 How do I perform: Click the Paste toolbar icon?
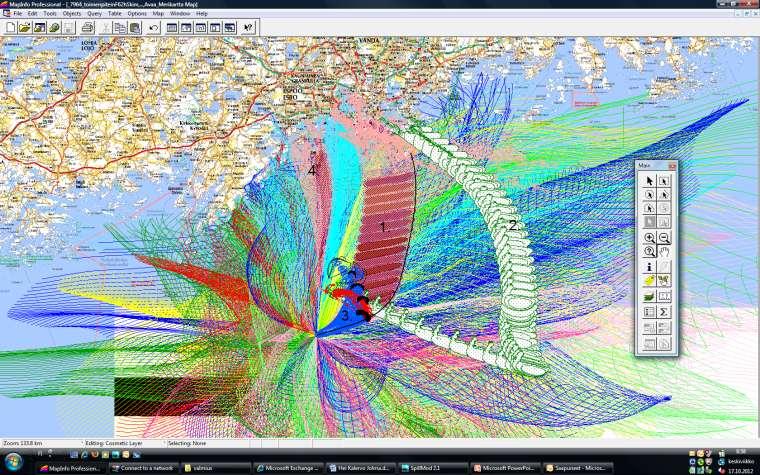point(135,27)
